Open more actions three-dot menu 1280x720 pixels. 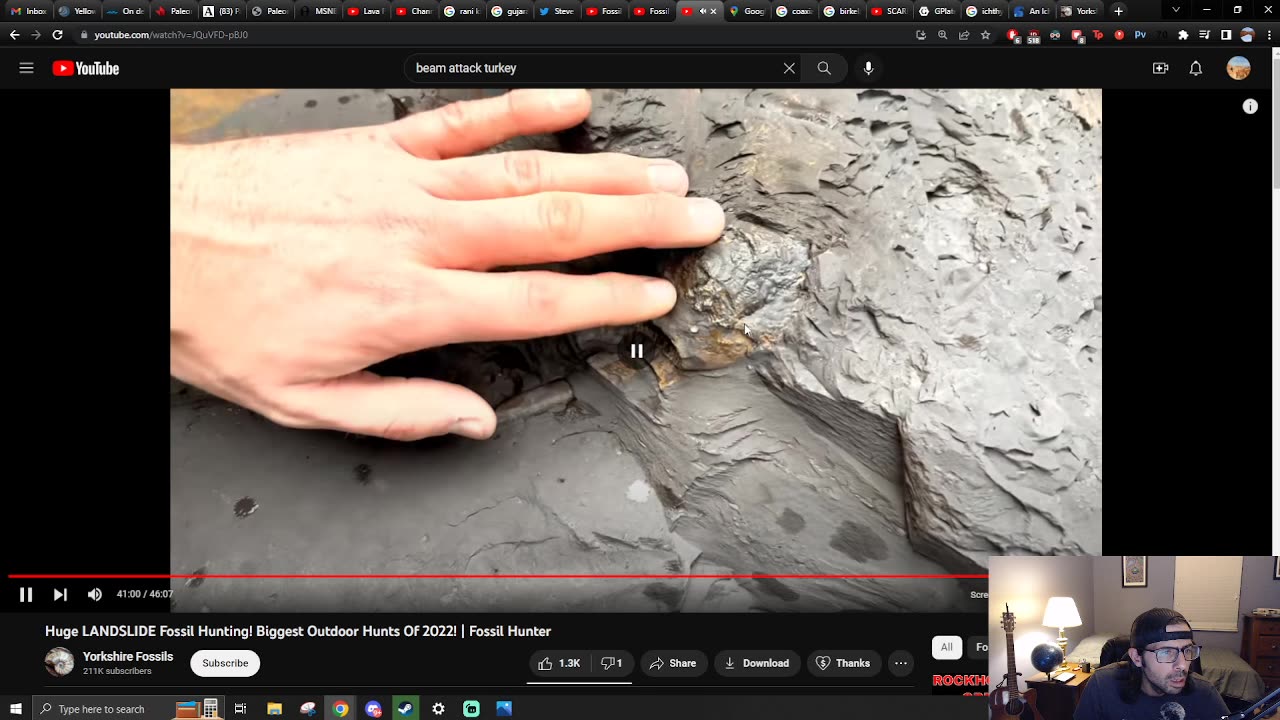[x=900, y=663]
